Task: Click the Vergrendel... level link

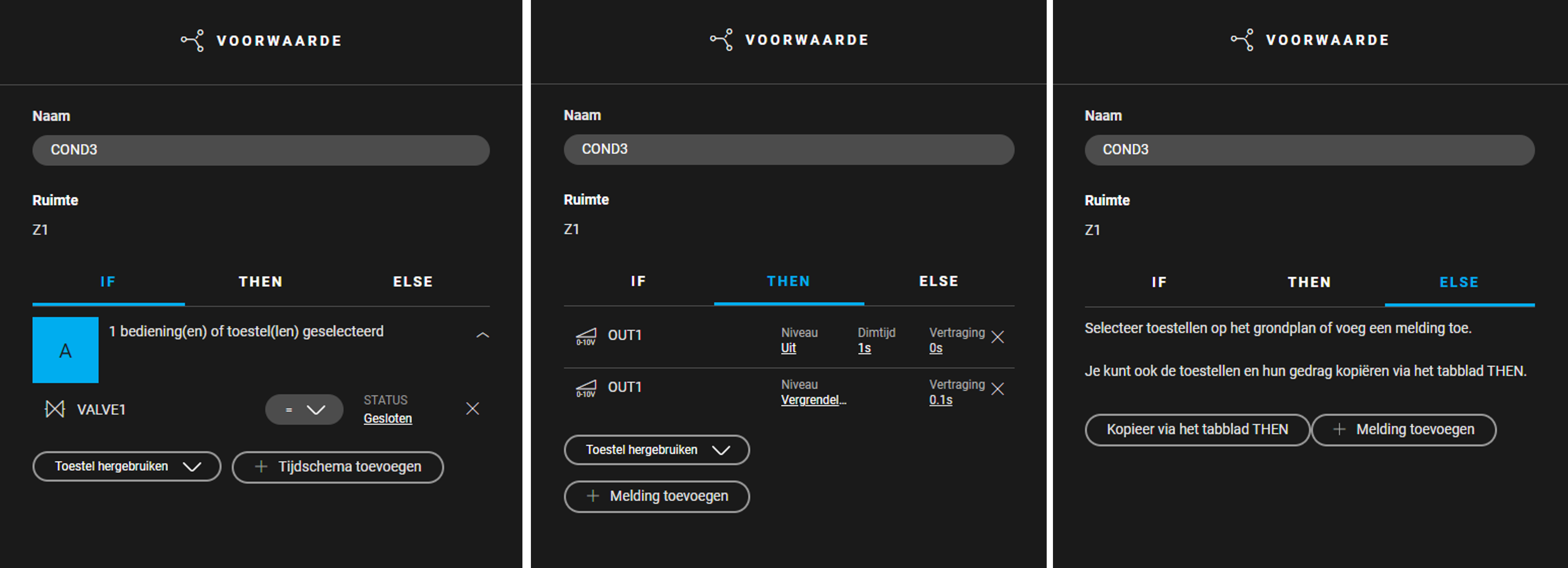Action: pyautogui.click(x=814, y=400)
